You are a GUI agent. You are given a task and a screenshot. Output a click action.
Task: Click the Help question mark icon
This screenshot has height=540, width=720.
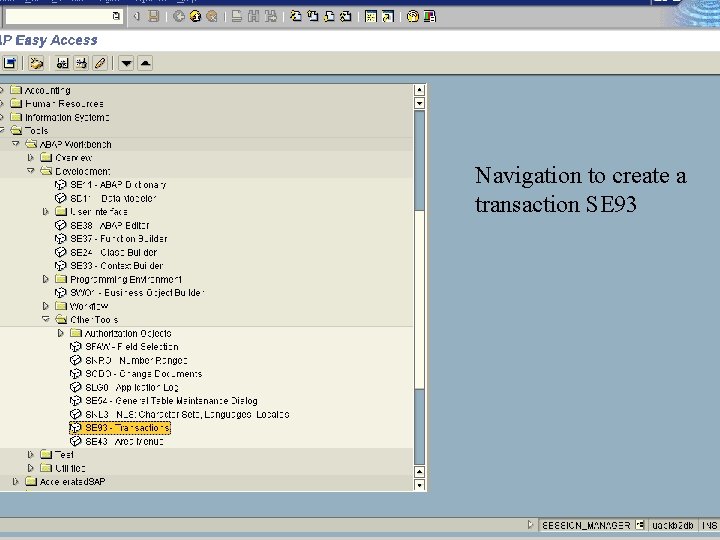click(413, 17)
